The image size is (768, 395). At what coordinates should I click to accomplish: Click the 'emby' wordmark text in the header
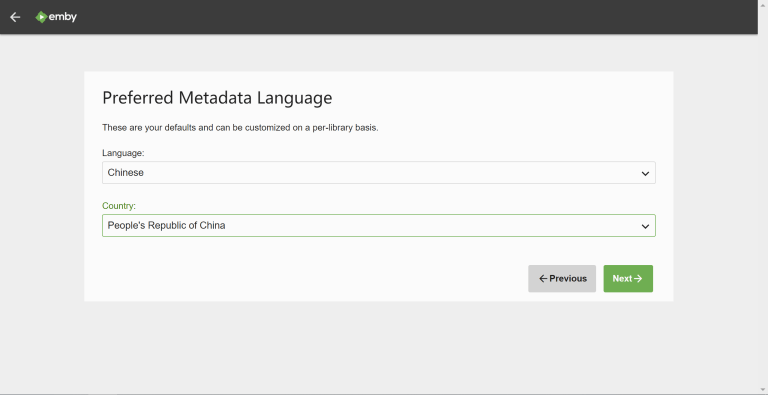click(63, 17)
